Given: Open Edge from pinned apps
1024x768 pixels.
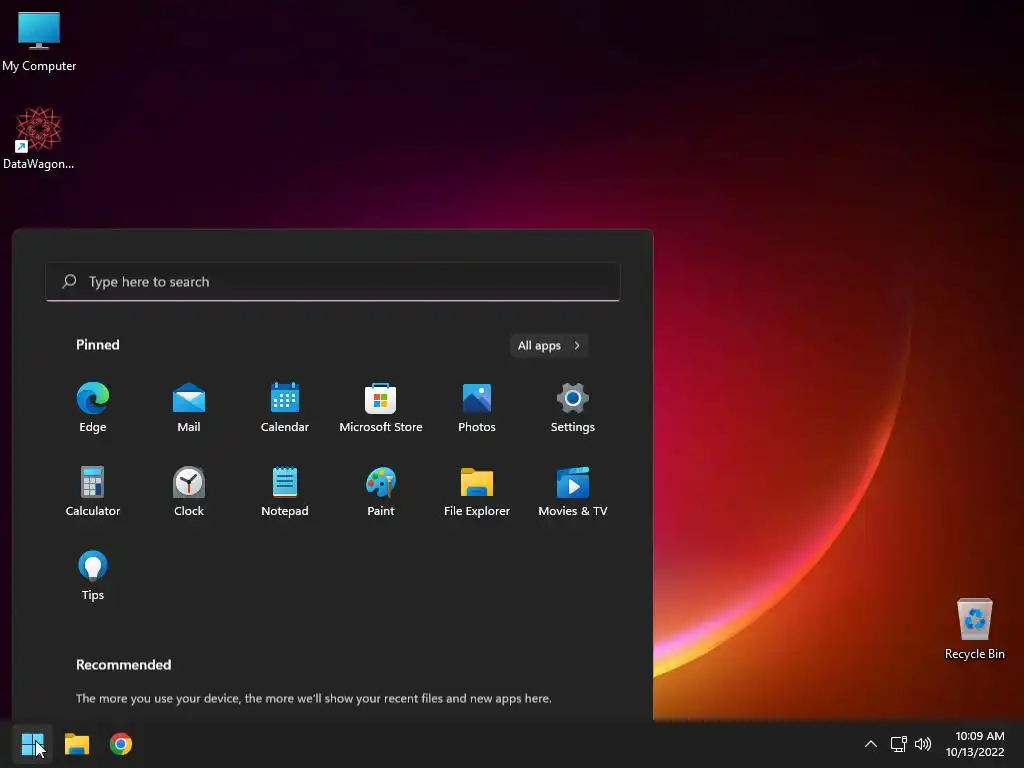Looking at the screenshot, I should pyautogui.click(x=93, y=408).
